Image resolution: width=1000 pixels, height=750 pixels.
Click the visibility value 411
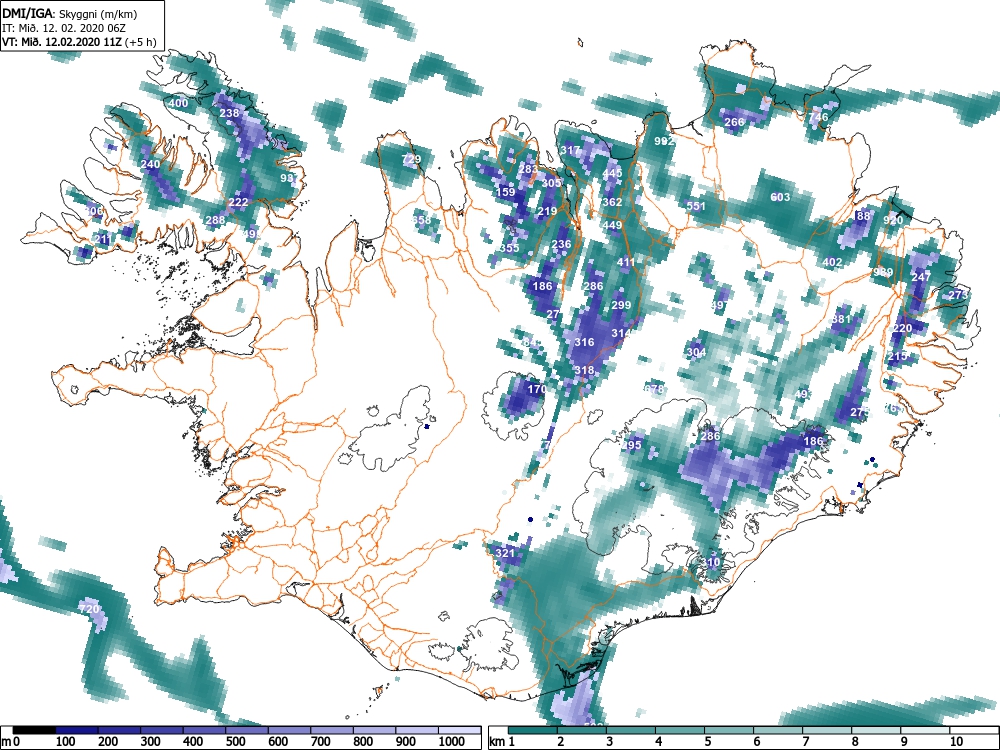[x=626, y=262]
